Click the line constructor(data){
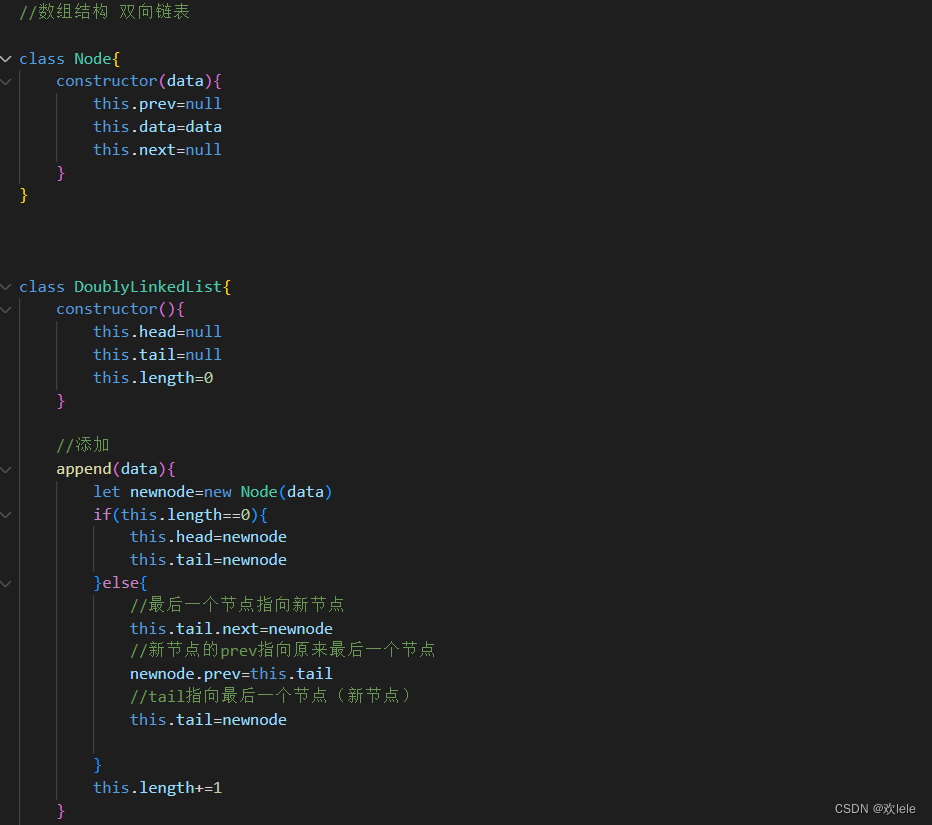 (x=139, y=81)
